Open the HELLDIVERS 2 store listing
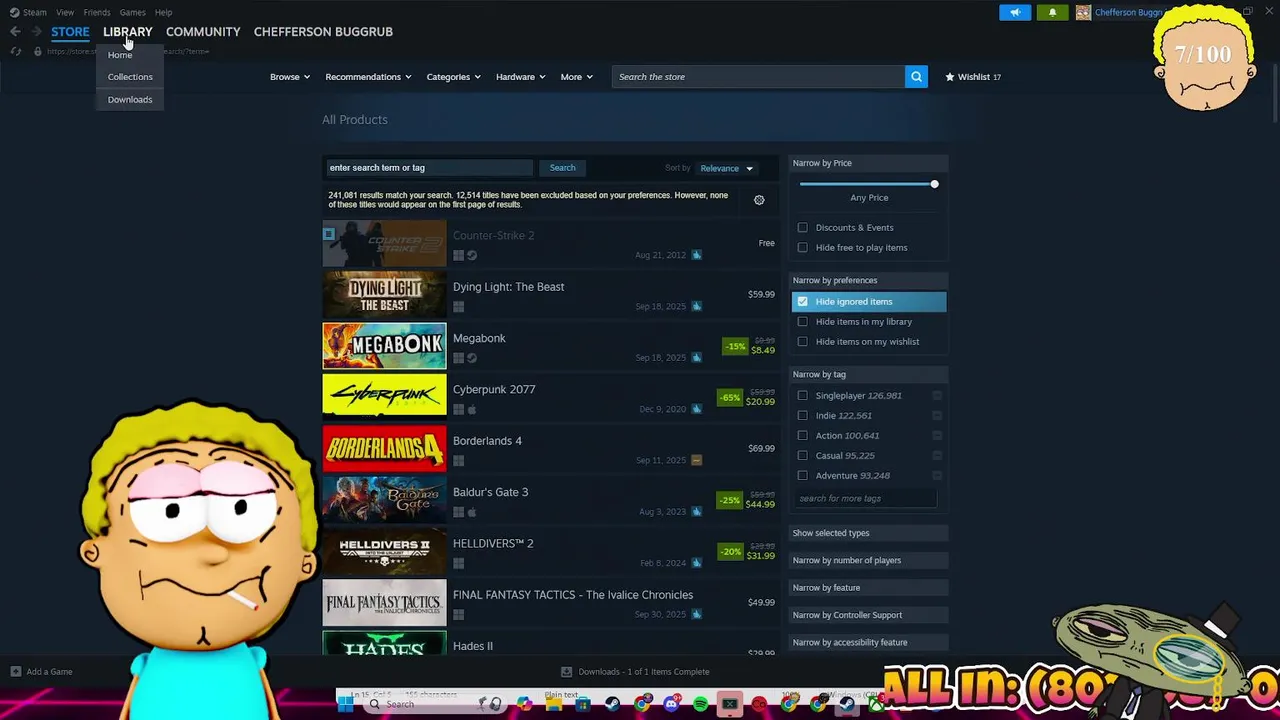 click(550, 551)
